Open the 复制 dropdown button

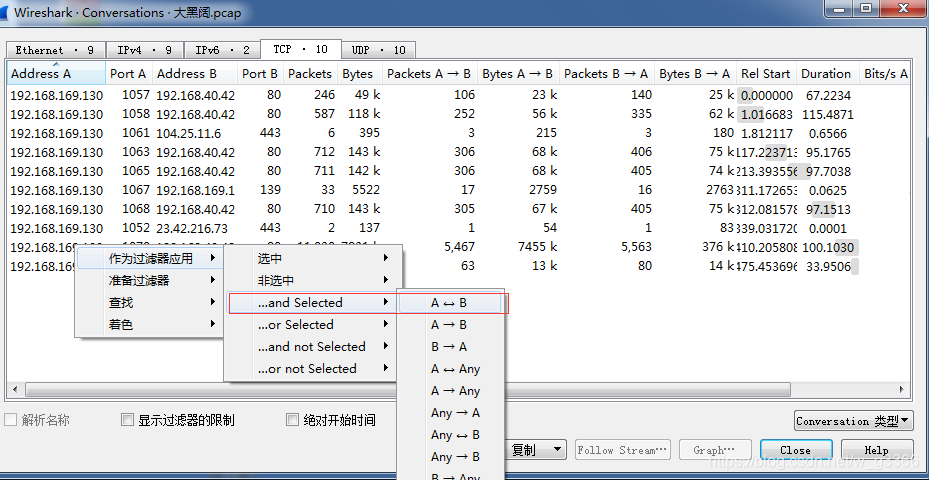coord(536,450)
